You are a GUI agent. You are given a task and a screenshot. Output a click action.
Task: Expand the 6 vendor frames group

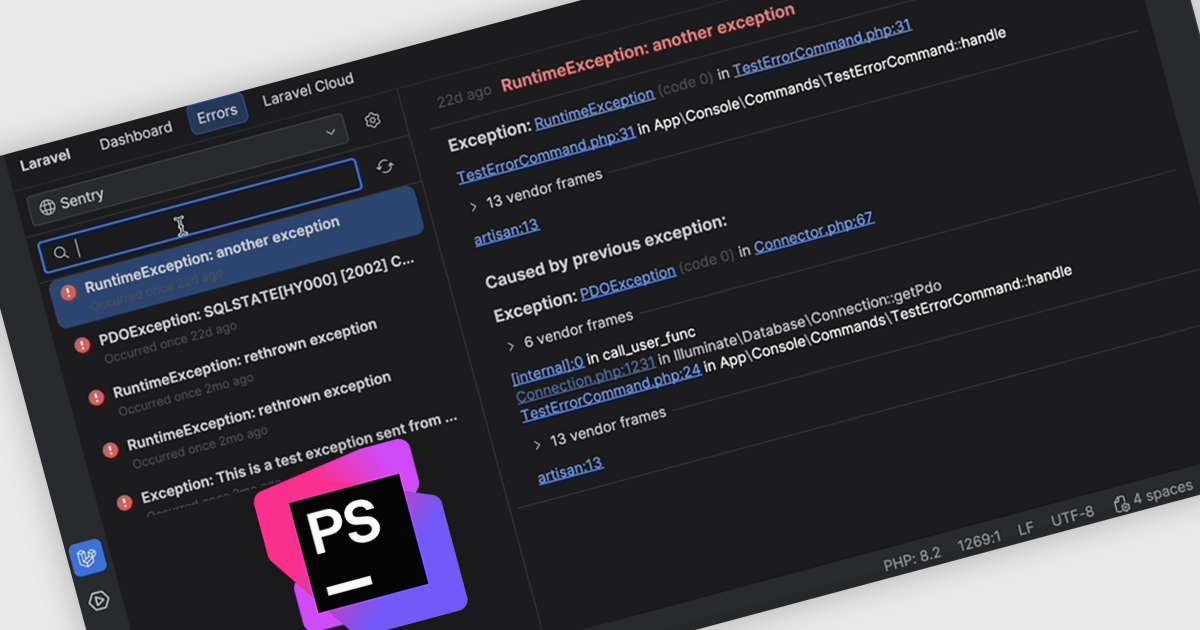point(512,345)
